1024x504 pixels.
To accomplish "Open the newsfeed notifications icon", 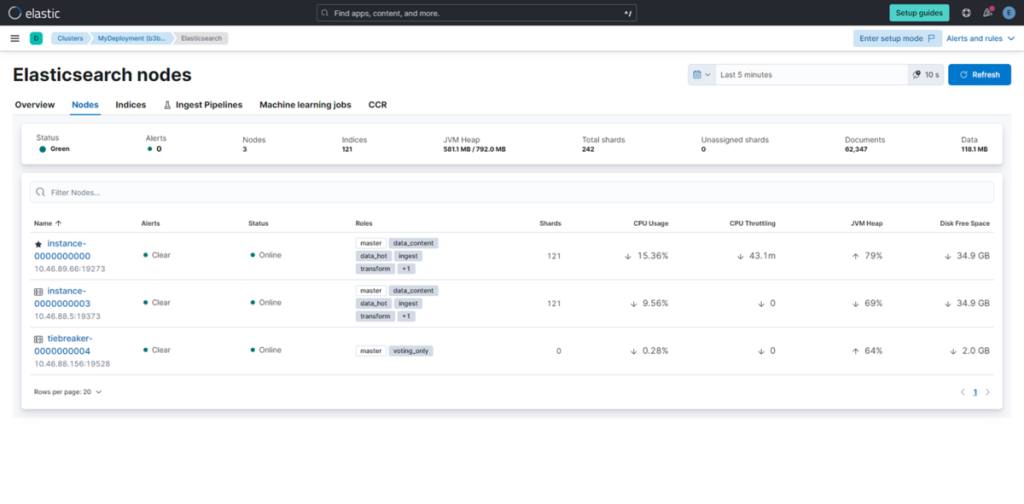I will (988, 13).
